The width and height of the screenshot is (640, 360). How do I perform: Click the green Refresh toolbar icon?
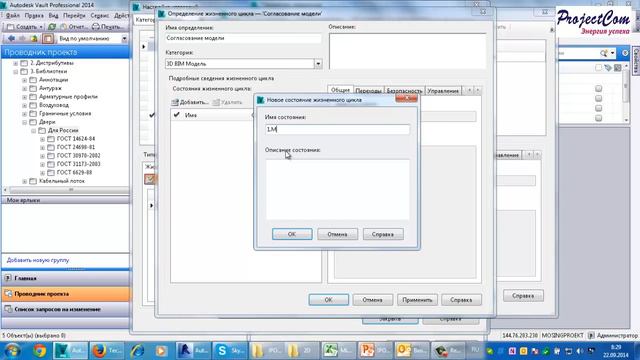pos(52,27)
